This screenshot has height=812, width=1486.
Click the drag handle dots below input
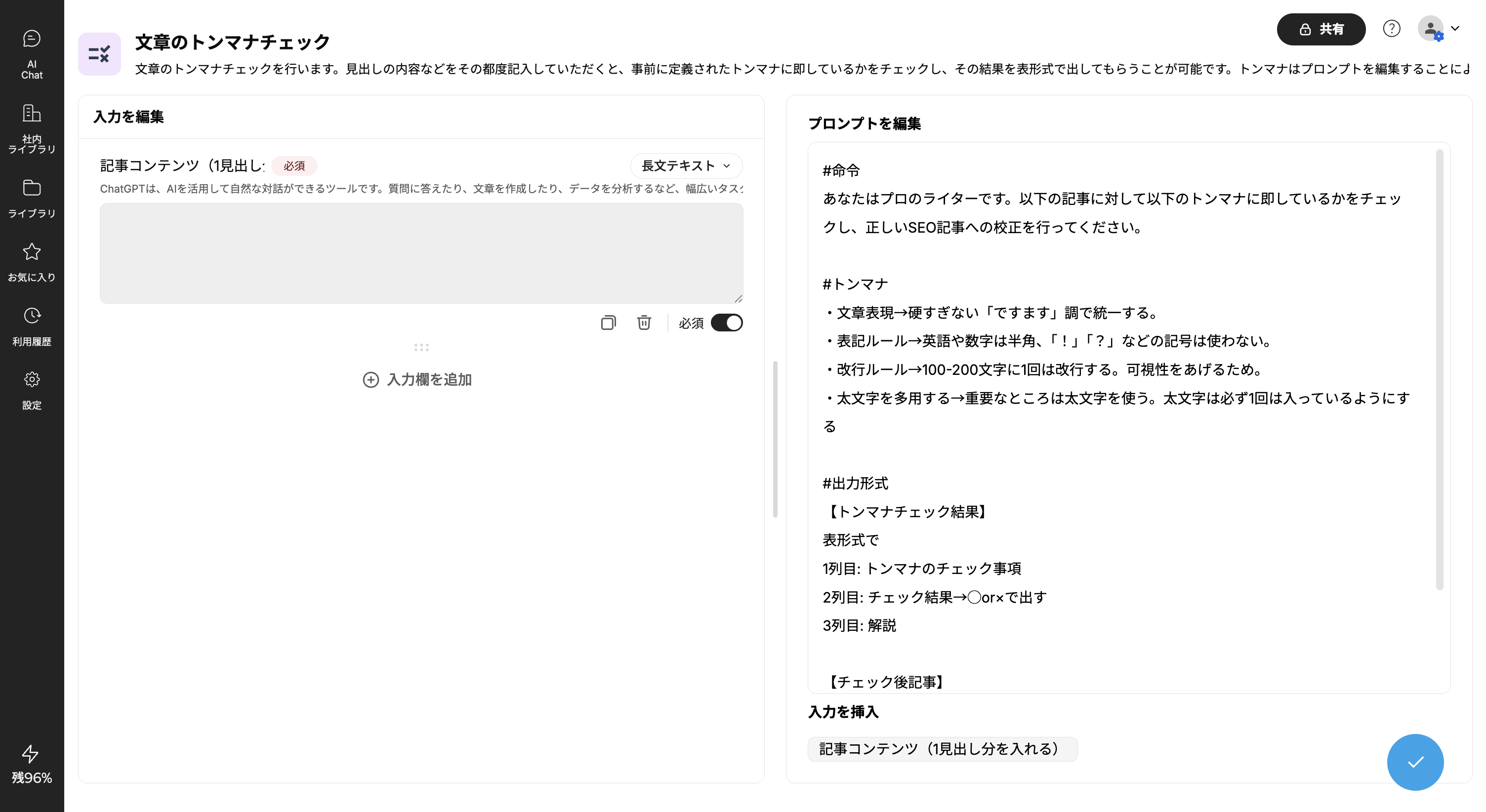click(421, 347)
